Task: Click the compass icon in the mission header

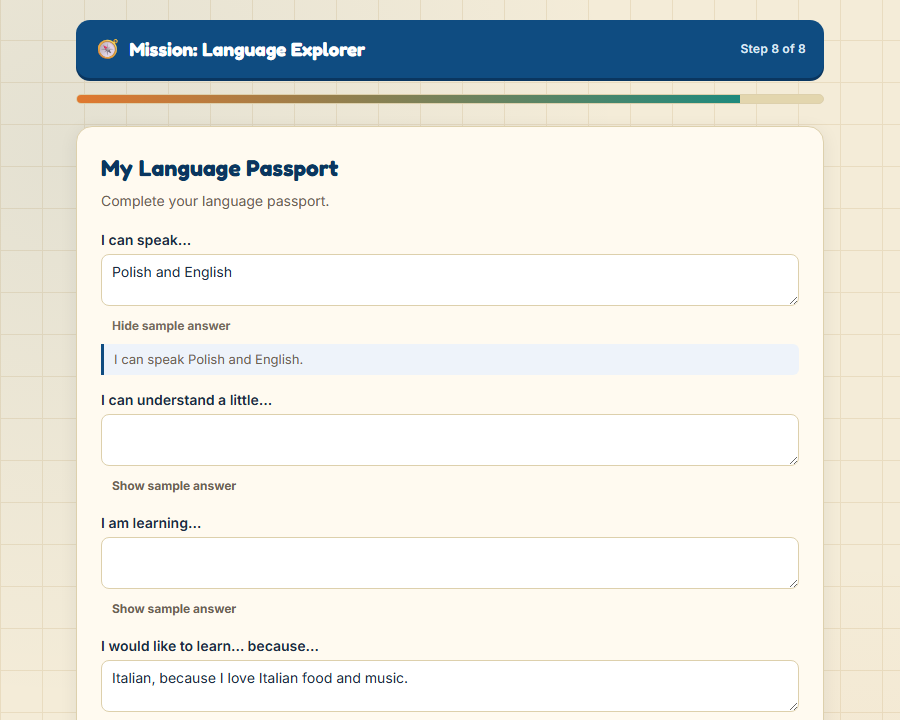Action: tap(107, 49)
